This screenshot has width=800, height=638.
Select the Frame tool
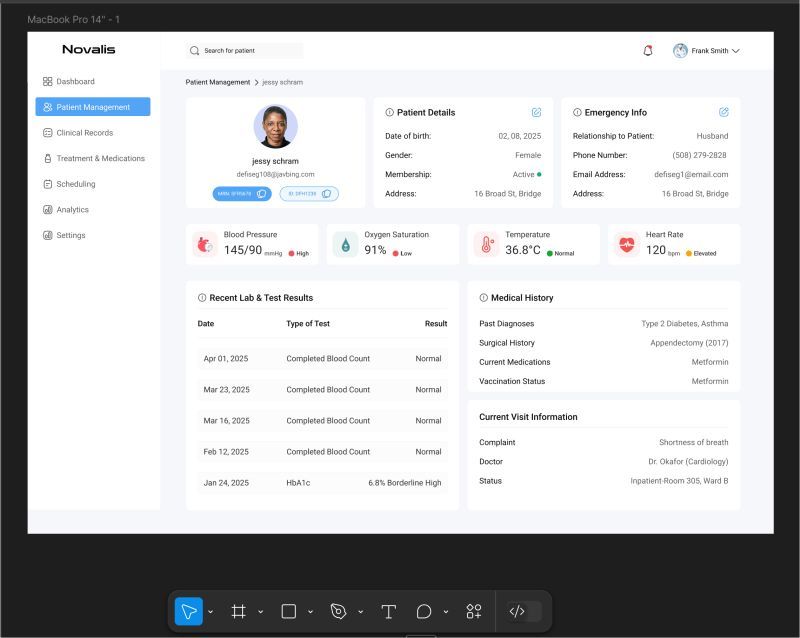pyautogui.click(x=238, y=611)
